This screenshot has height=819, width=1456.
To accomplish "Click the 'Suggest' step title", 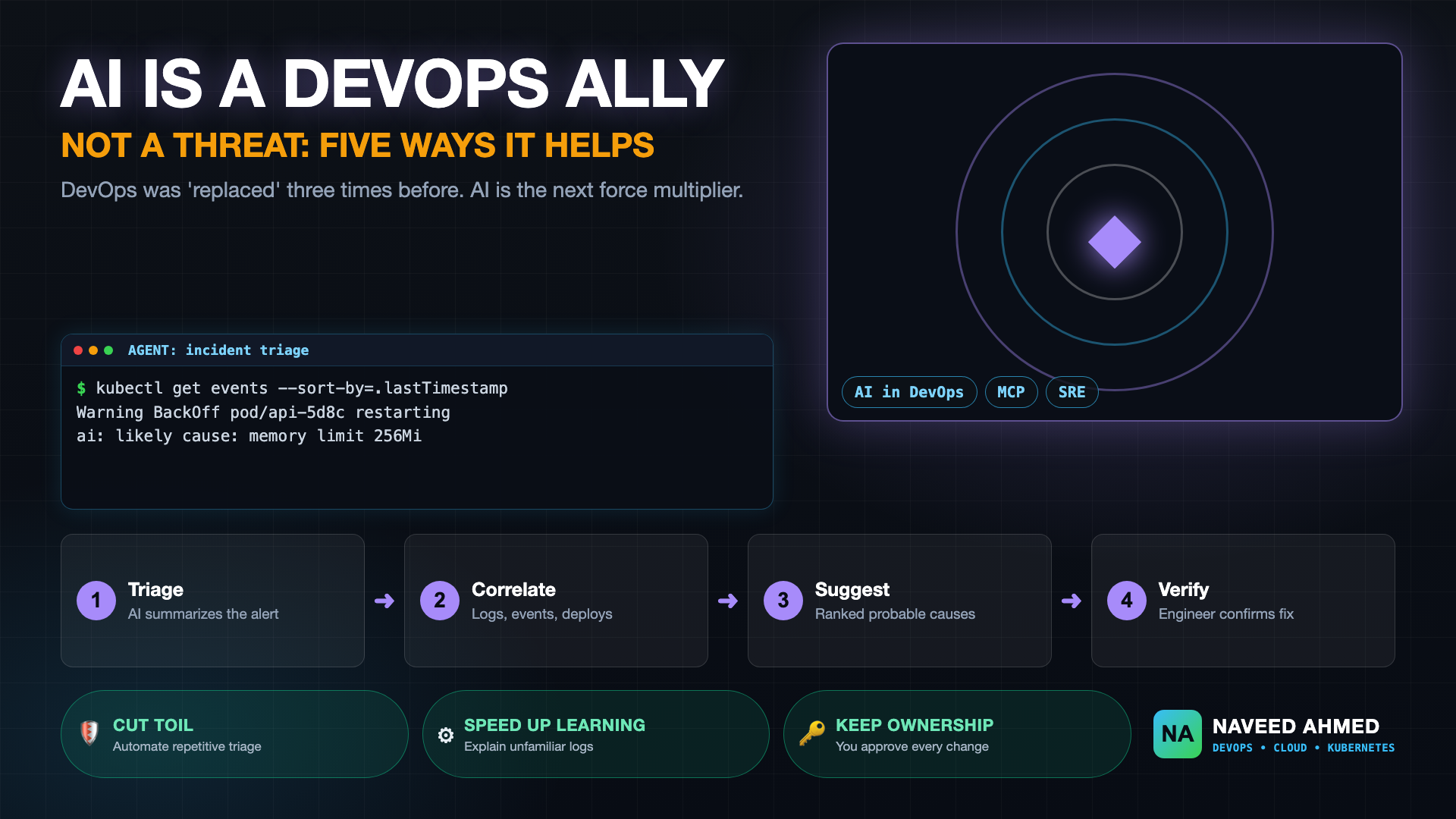I will click(852, 590).
